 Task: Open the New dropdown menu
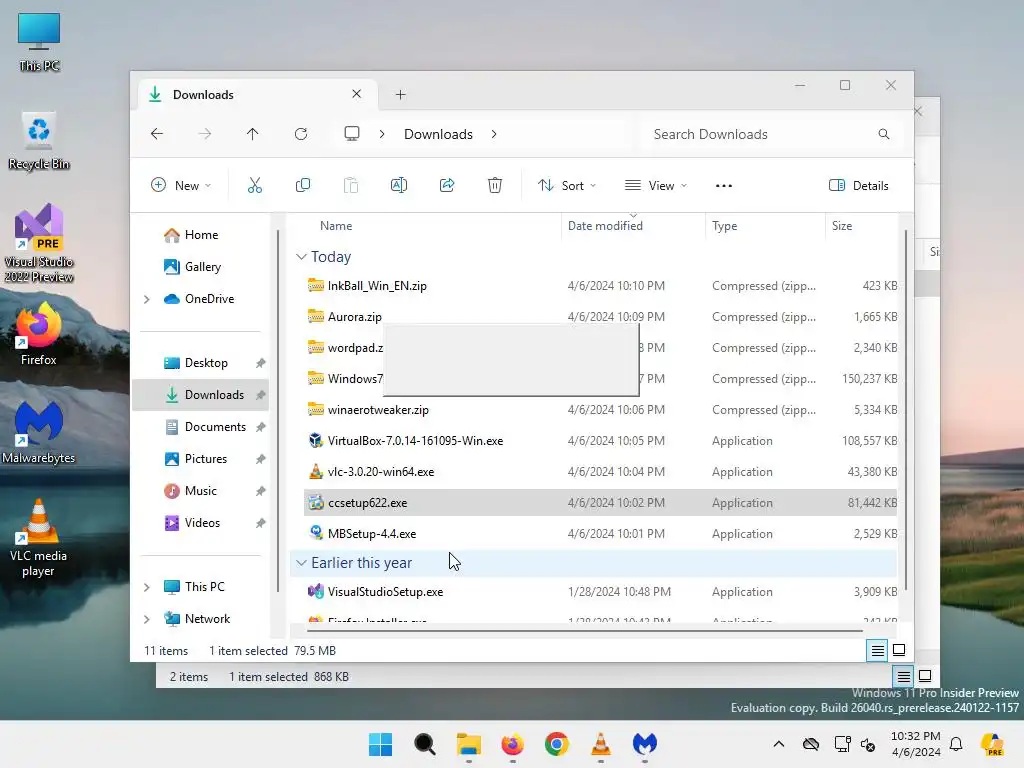181,185
